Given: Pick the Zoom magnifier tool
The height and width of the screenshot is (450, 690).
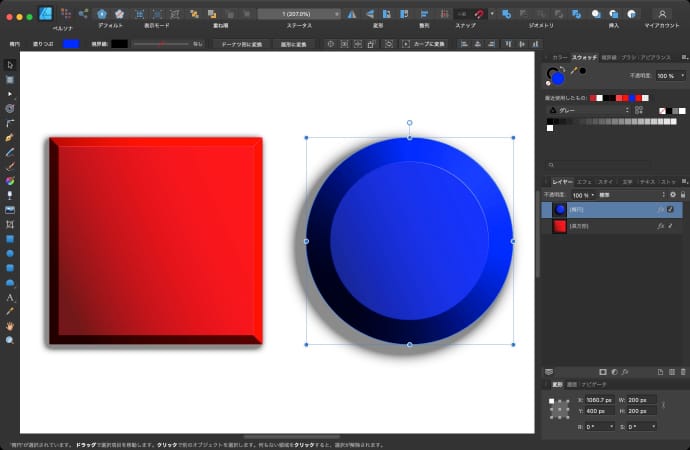Looking at the screenshot, I should 10,340.
